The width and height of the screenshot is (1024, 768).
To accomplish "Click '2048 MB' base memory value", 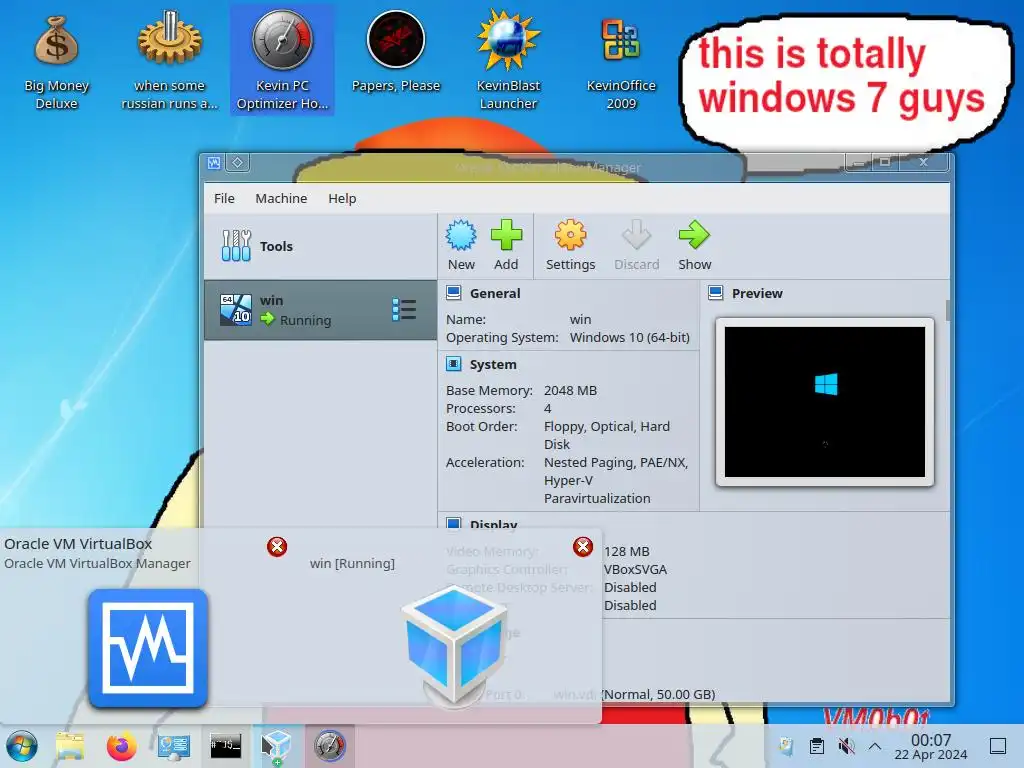I will (x=570, y=391).
